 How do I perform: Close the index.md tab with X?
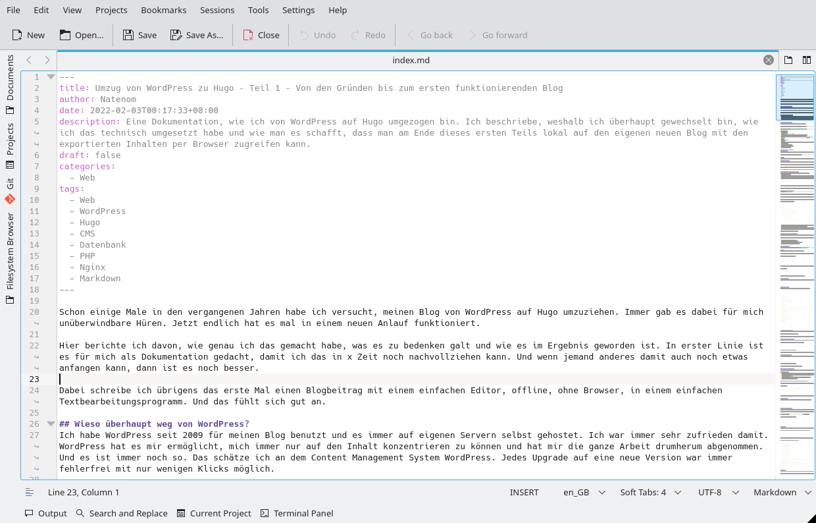[768, 60]
